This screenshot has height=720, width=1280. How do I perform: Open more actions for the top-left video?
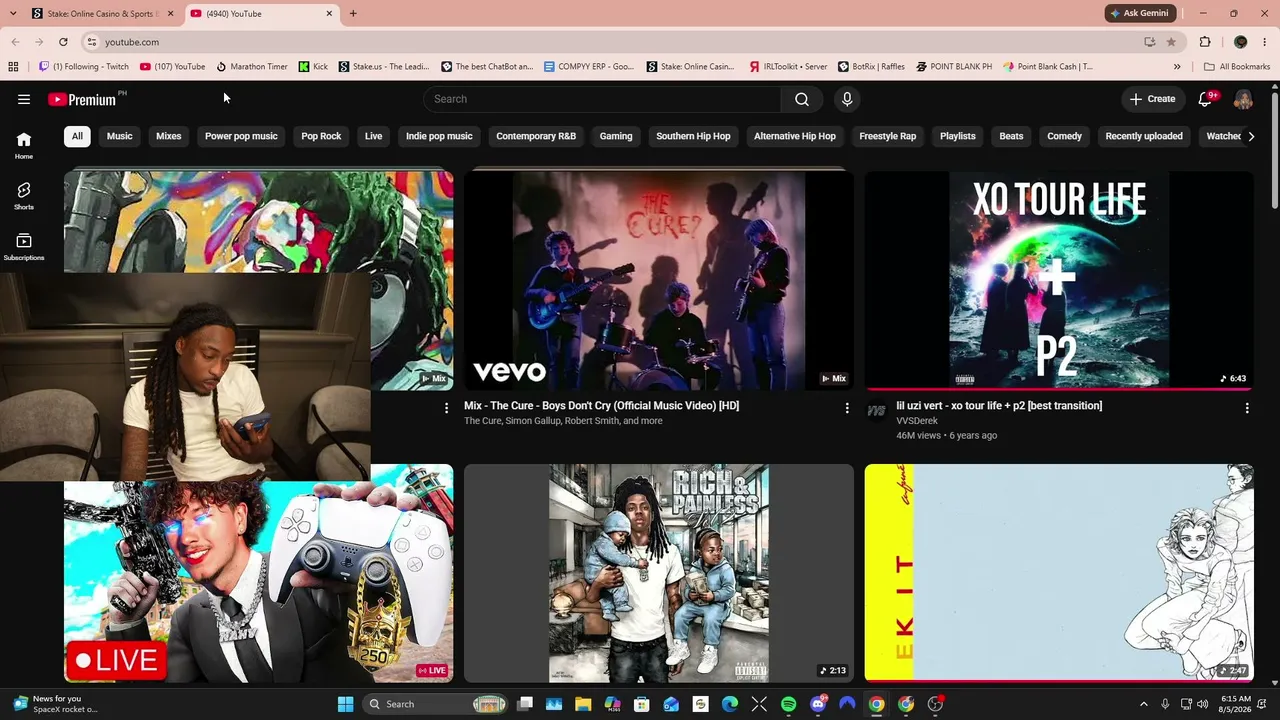447,408
